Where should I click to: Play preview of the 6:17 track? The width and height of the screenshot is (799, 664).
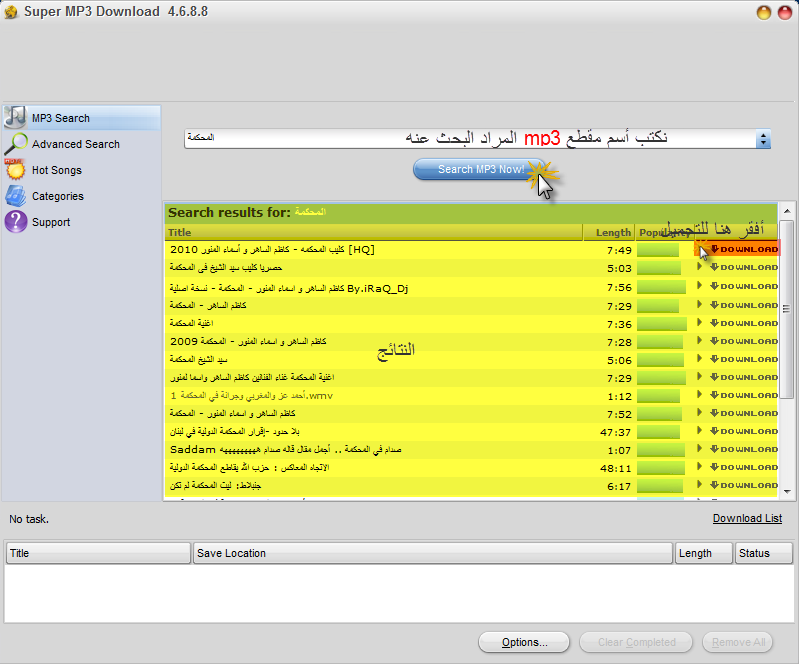click(699, 484)
